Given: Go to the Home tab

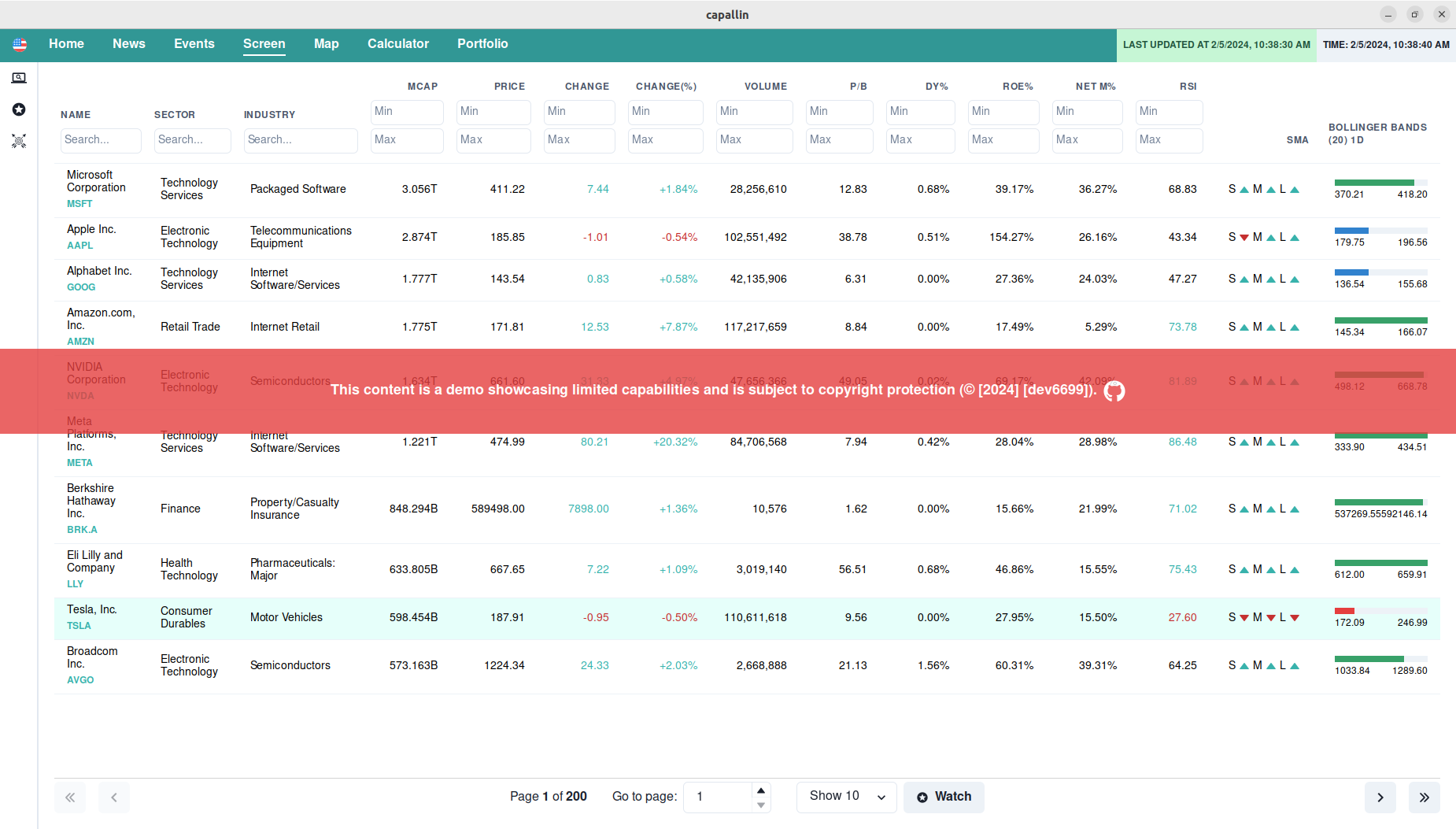Looking at the screenshot, I should (66, 44).
